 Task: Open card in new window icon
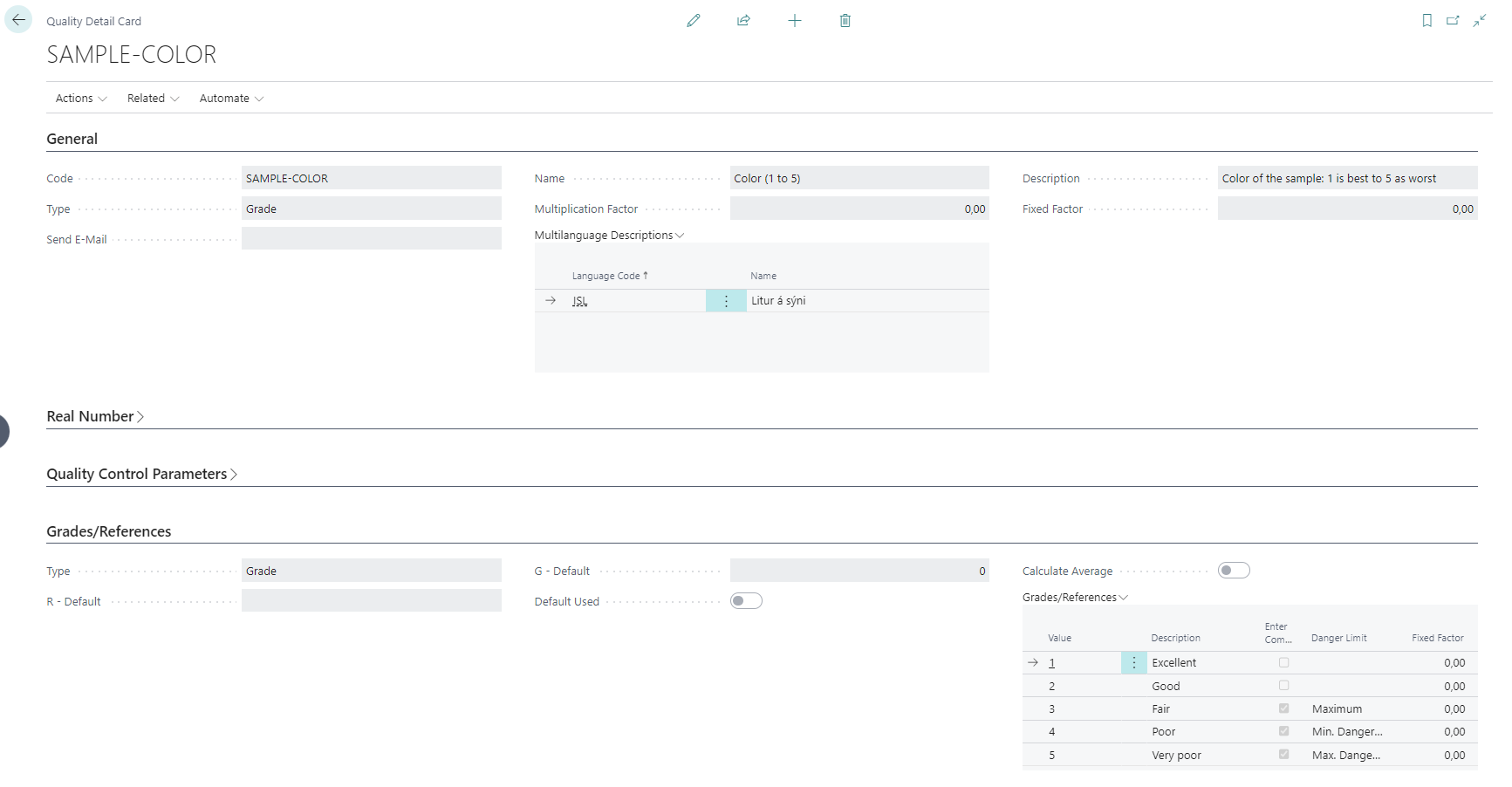[1453, 21]
